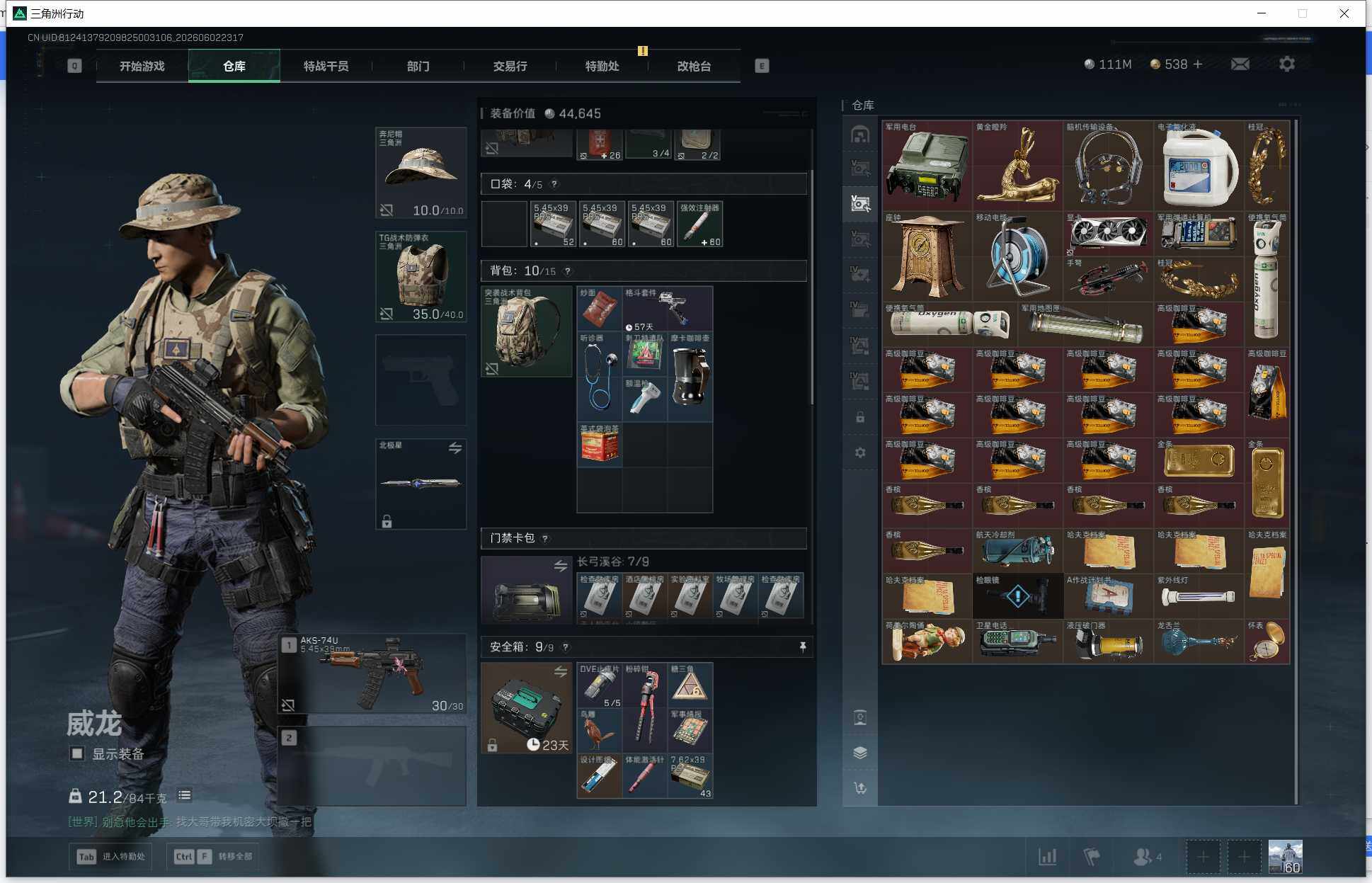The height and width of the screenshot is (883, 1372).
Task: Click the padlock icon in stash sidebar
Action: [860, 417]
